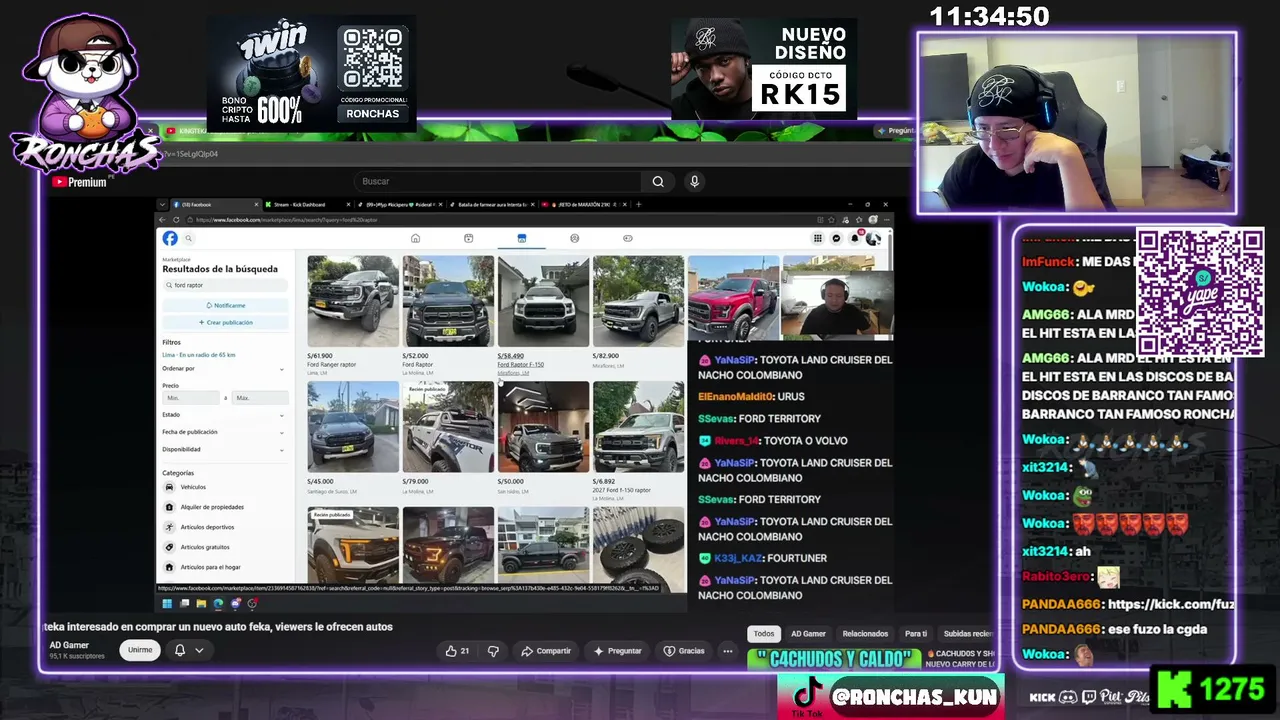Open the Facebook groups icon
The height and width of the screenshot is (720, 1280).
click(x=574, y=238)
